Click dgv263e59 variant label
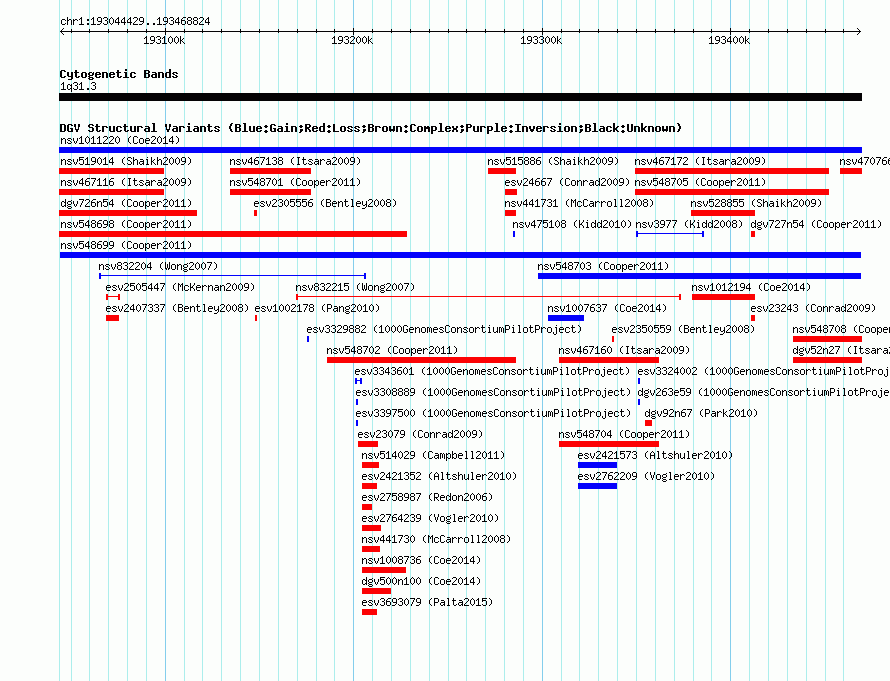Screen dimensions: 890x681 pyautogui.click(x=763, y=392)
